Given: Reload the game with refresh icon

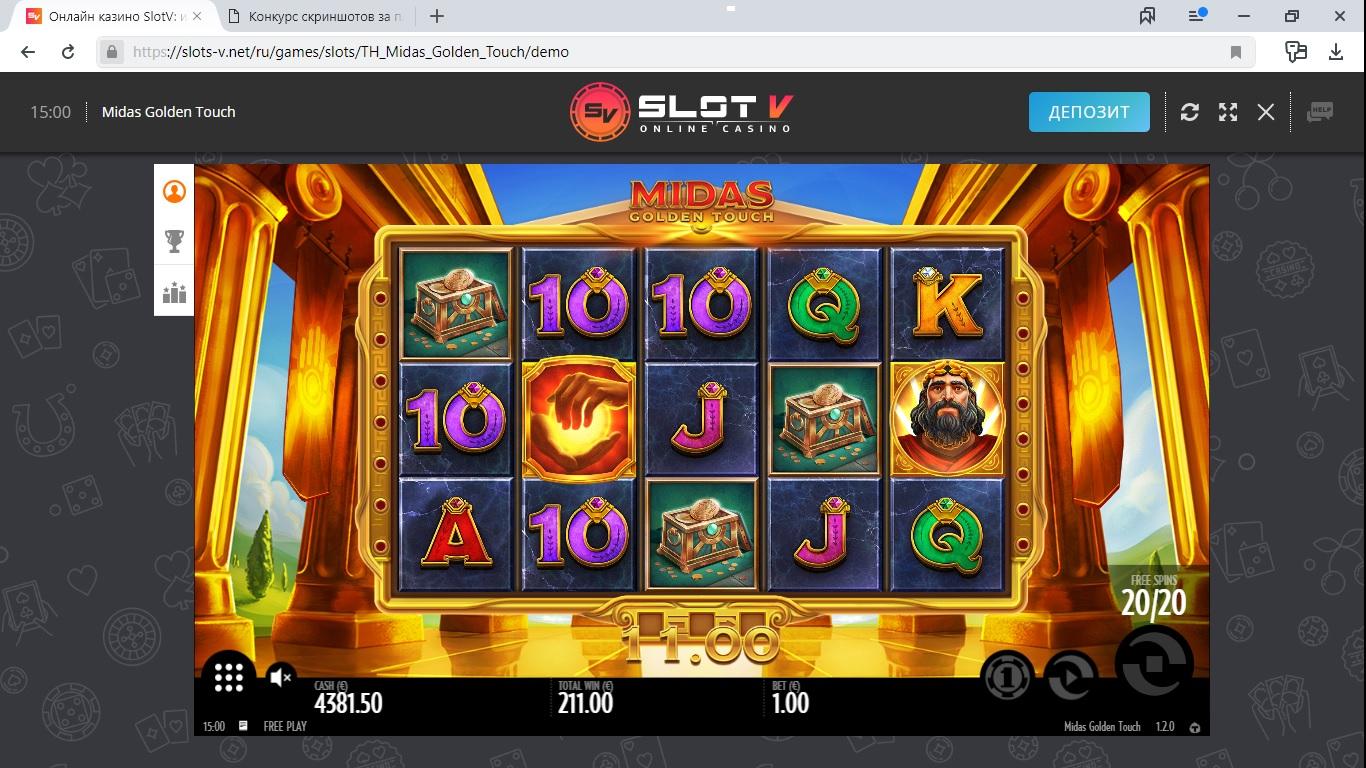Looking at the screenshot, I should click(1189, 112).
